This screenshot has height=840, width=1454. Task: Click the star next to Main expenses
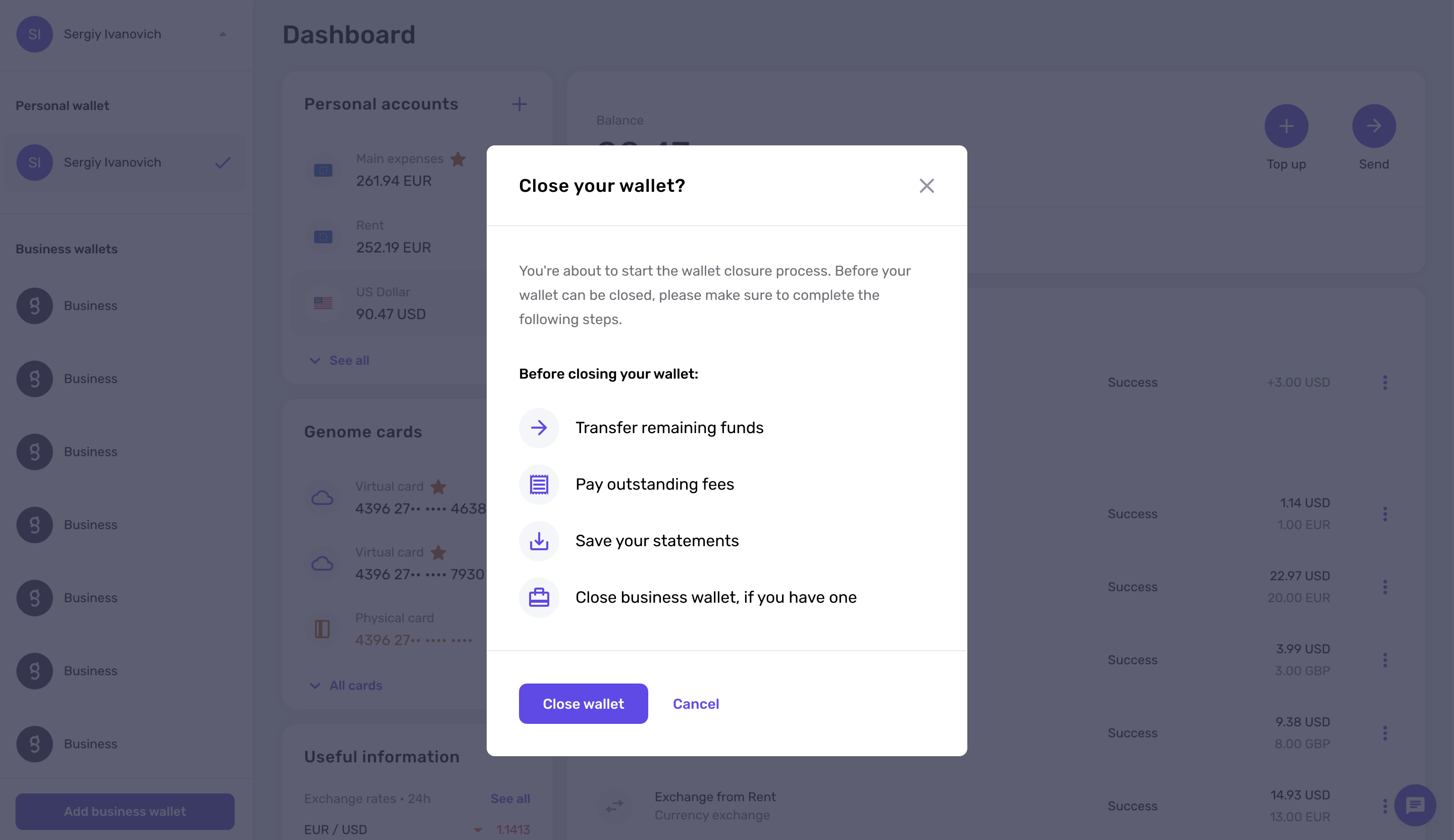458,159
